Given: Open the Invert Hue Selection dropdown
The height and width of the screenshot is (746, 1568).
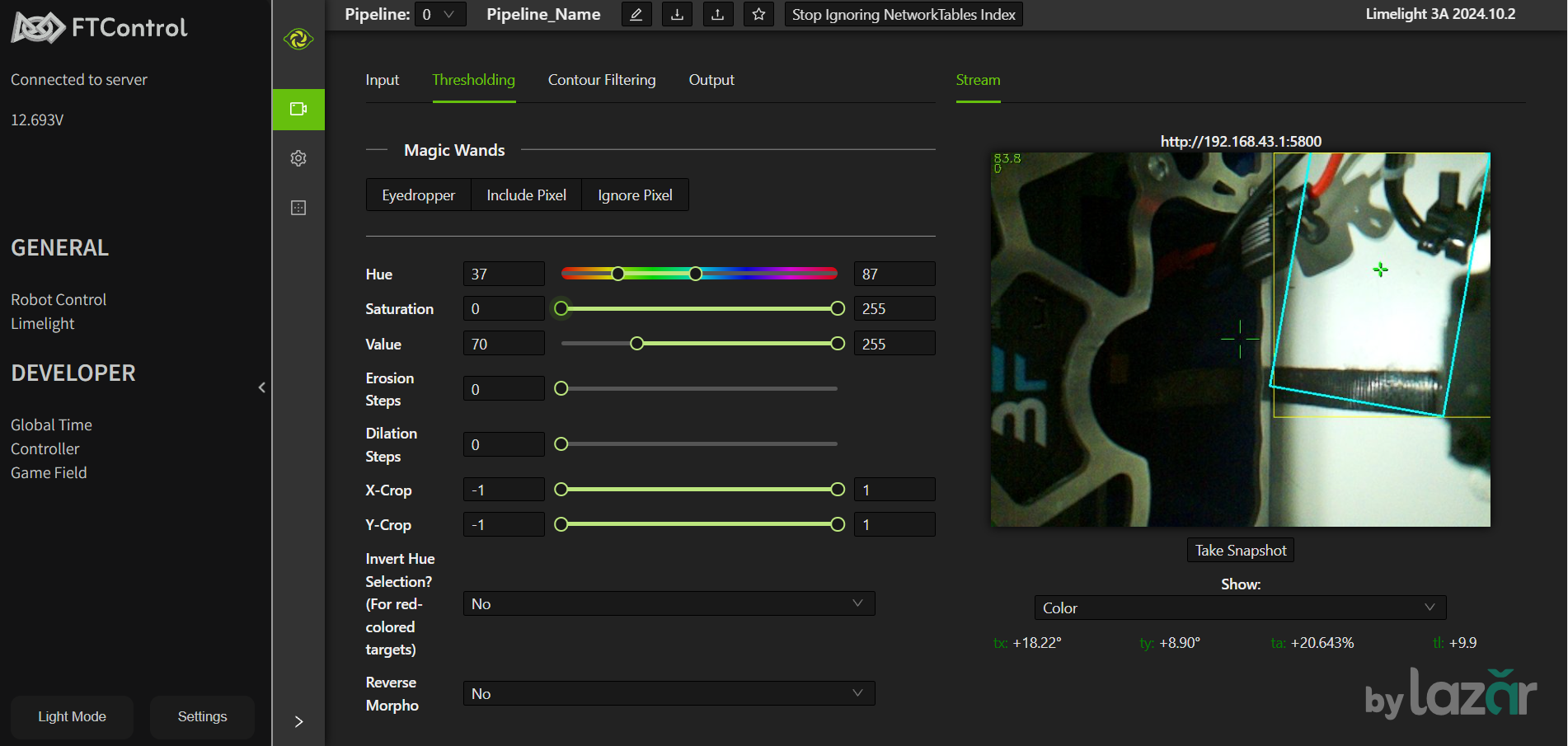Looking at the screenshot, I should 668,604.
